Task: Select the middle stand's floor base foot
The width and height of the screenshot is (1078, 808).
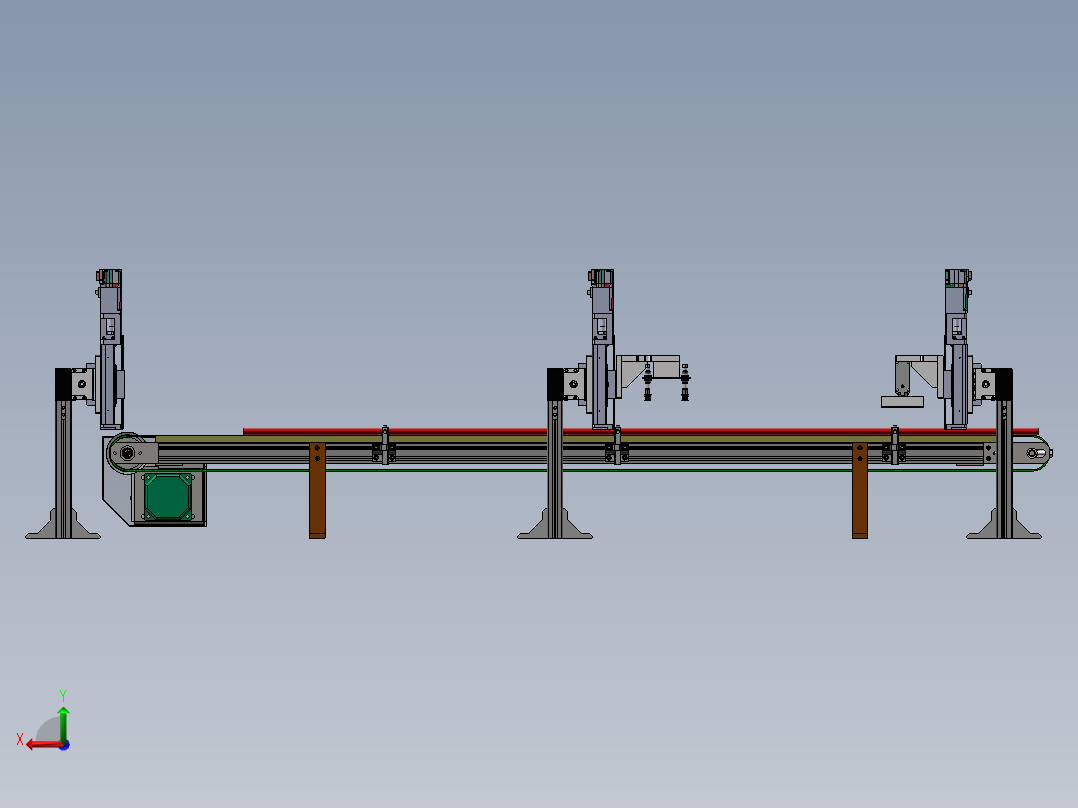Action: tap(555, 524)
